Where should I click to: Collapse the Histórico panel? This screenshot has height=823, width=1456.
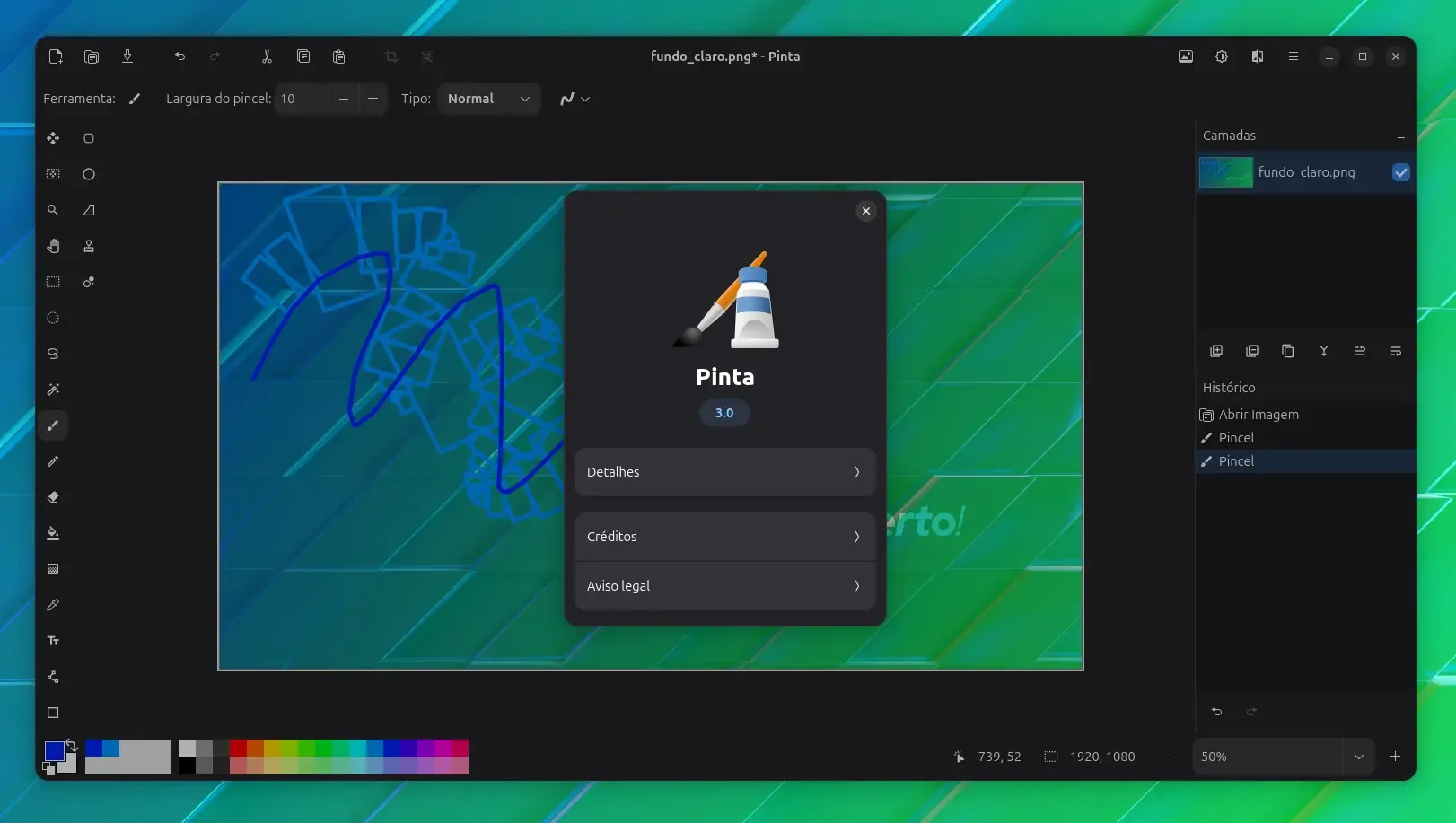tap(1400, 389)
